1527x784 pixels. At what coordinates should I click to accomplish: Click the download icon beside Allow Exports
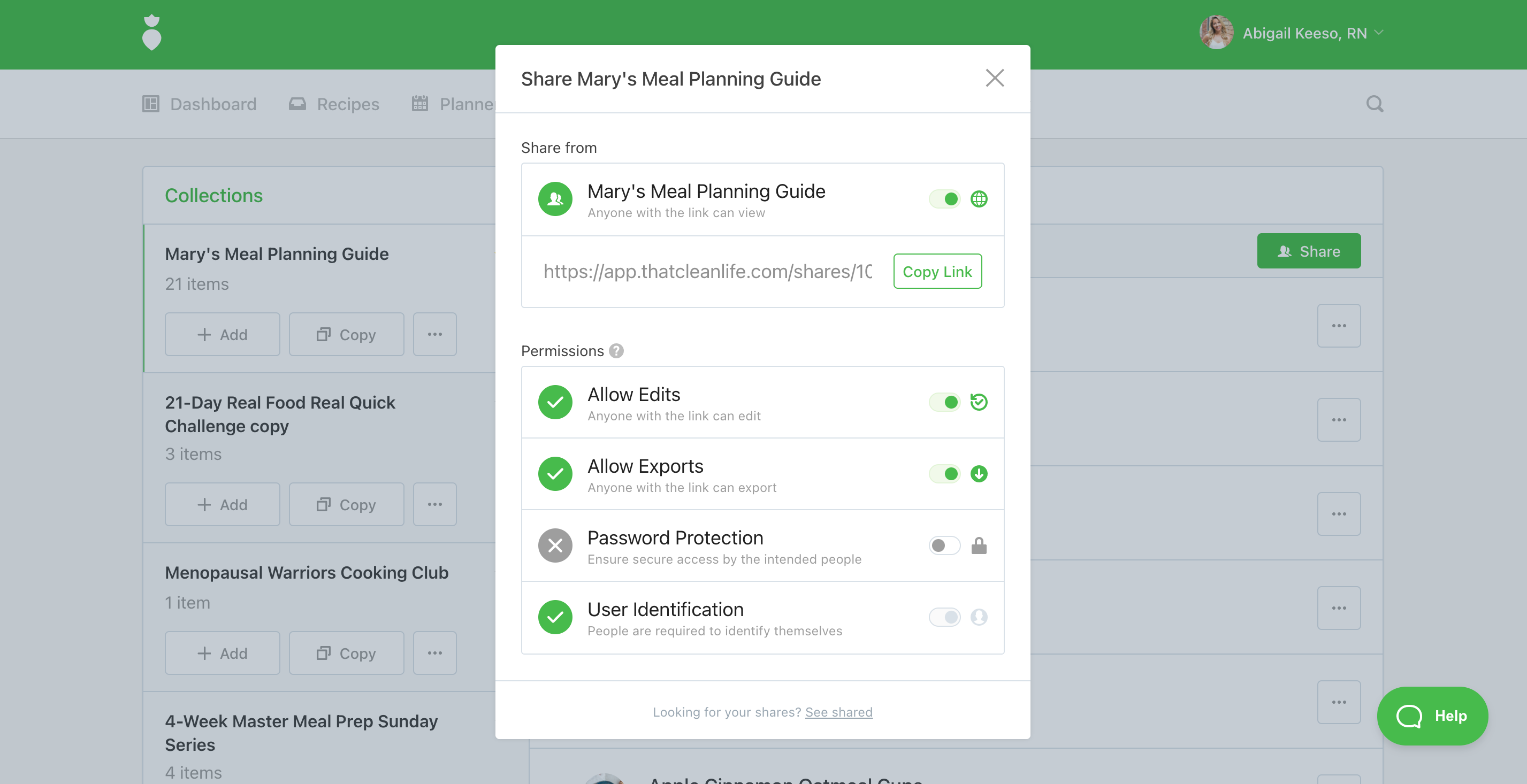click(979, 473)
